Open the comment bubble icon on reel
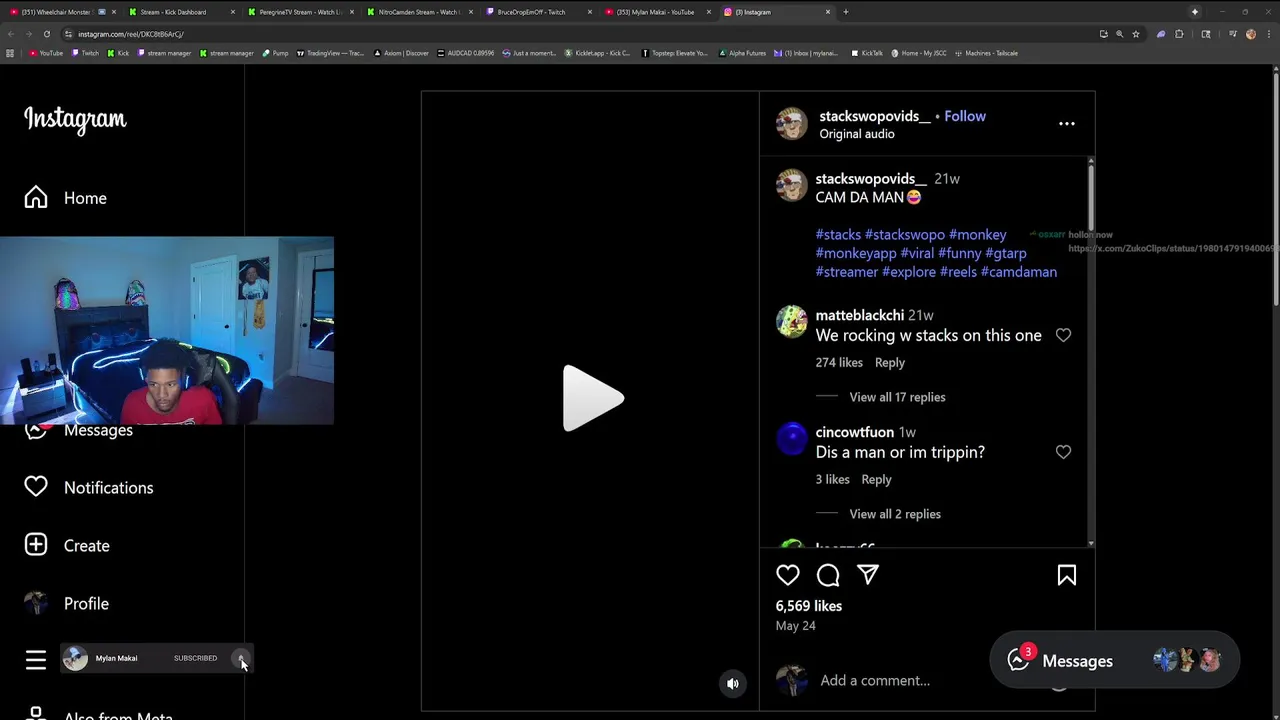The width and height of the screenshot is (1280, 720). pos(828,575)
